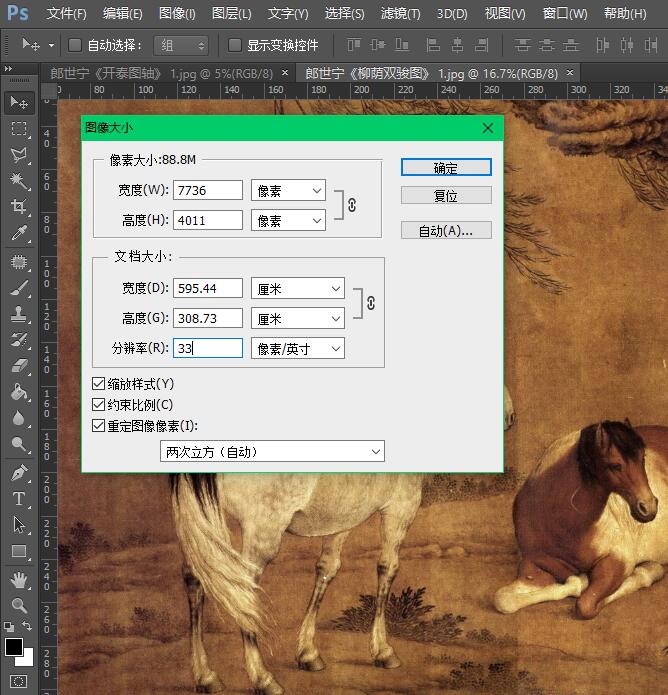The image size is (668, 695).
Task: Click align left edges icon
Action: click(x=433, y=45)
